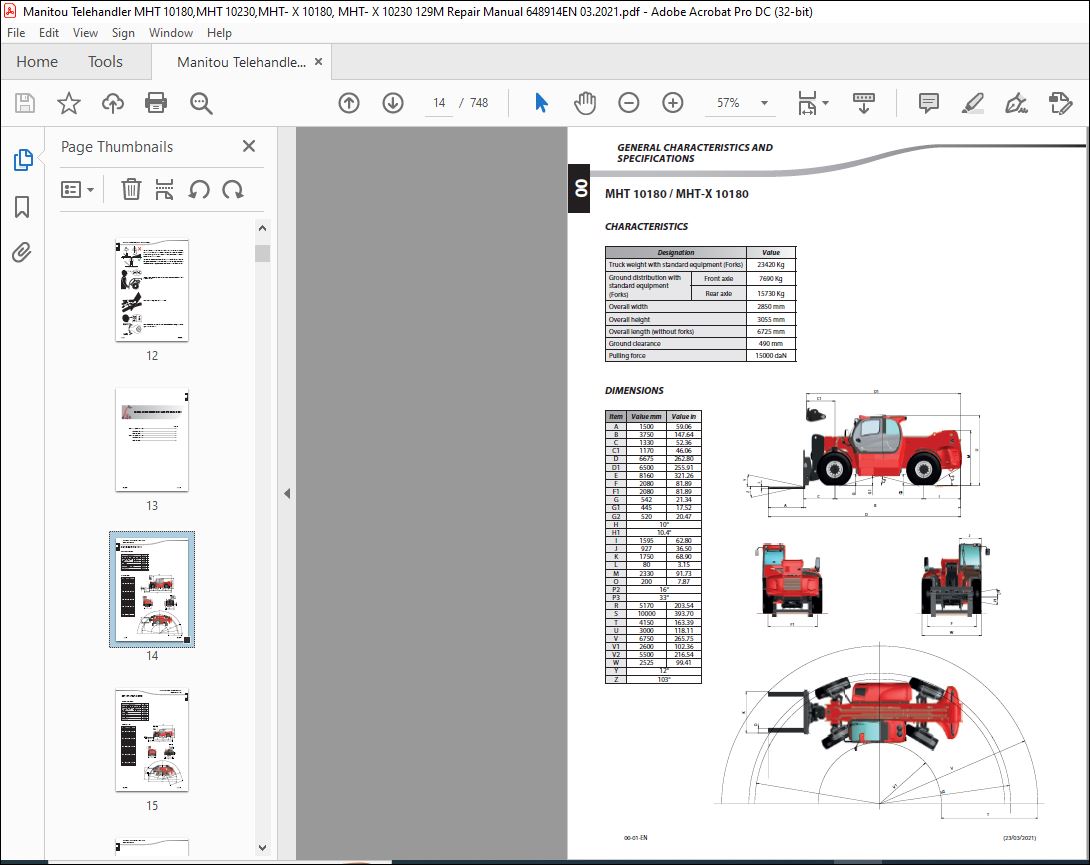Print the document
The height and width of the screenshot is (865, 1090).
156,103
